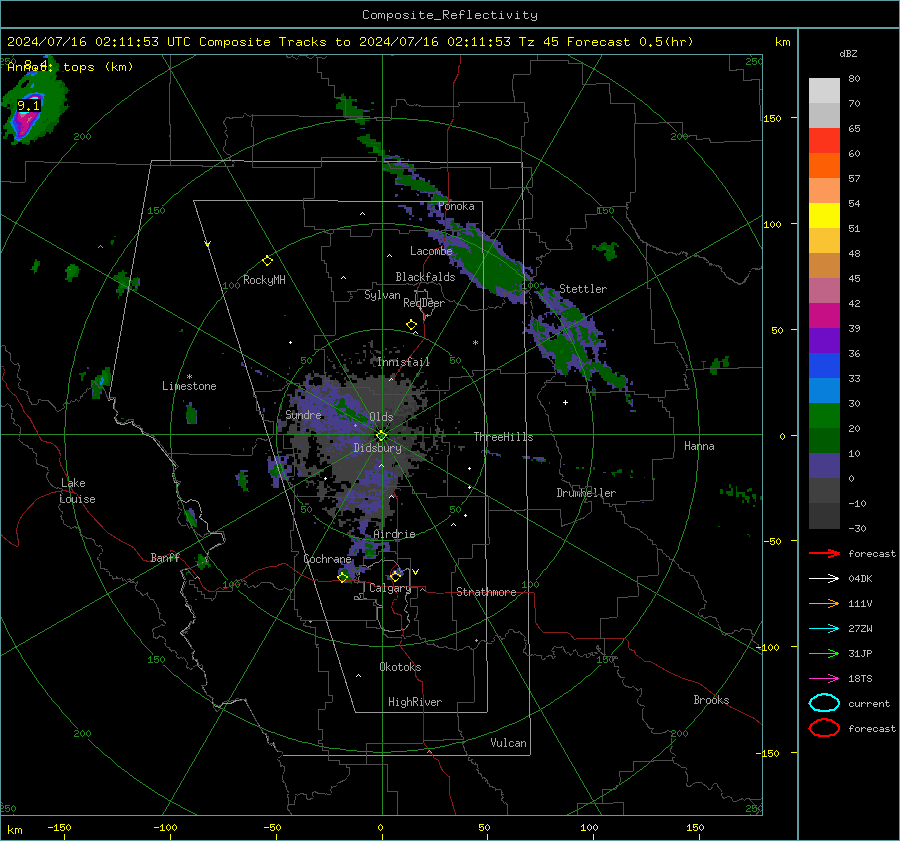Screen dimensions: 900x841
Task: Select the Strathmore label
Action: [x=486, y=592]
